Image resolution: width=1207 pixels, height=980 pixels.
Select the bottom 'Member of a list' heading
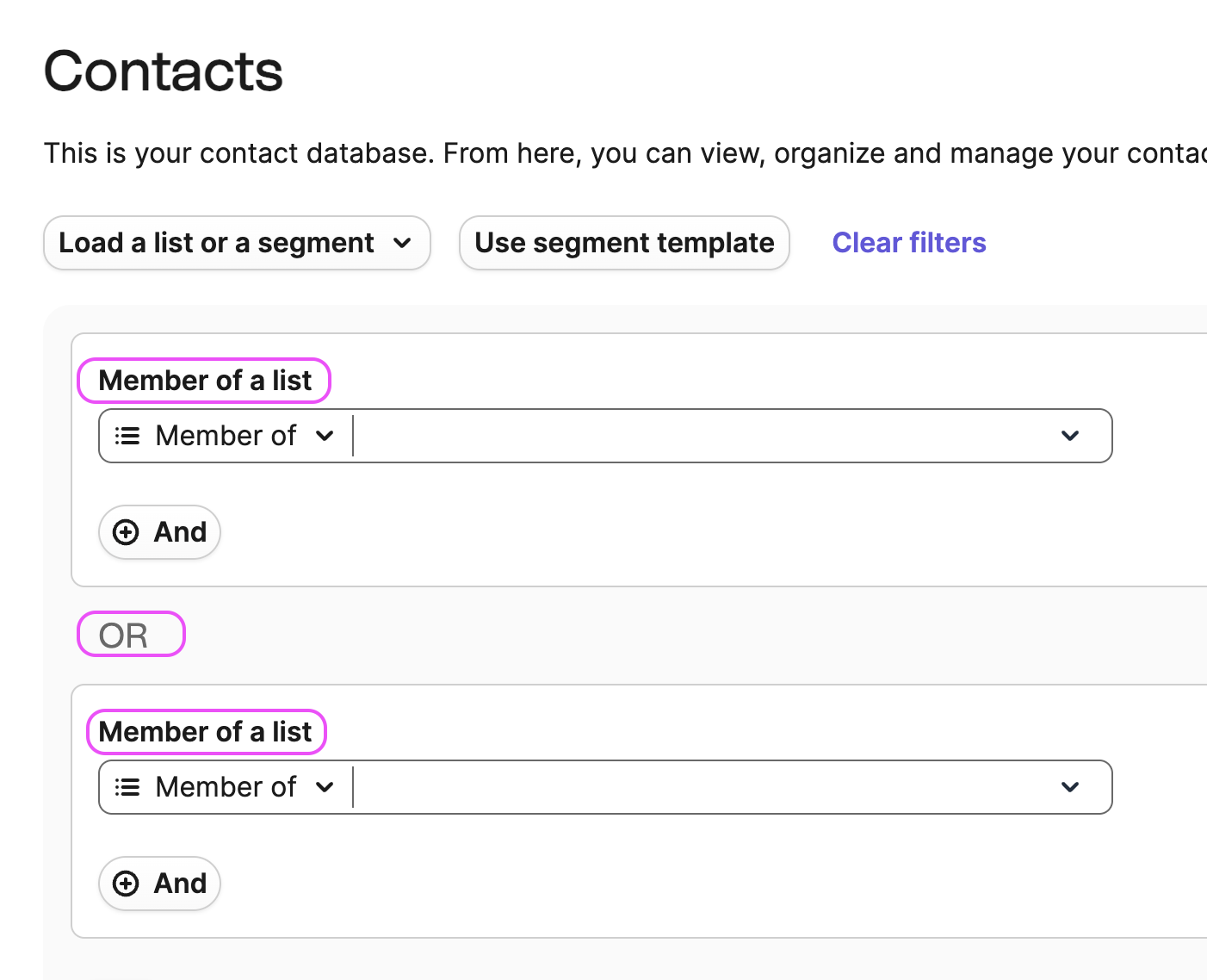205,732
